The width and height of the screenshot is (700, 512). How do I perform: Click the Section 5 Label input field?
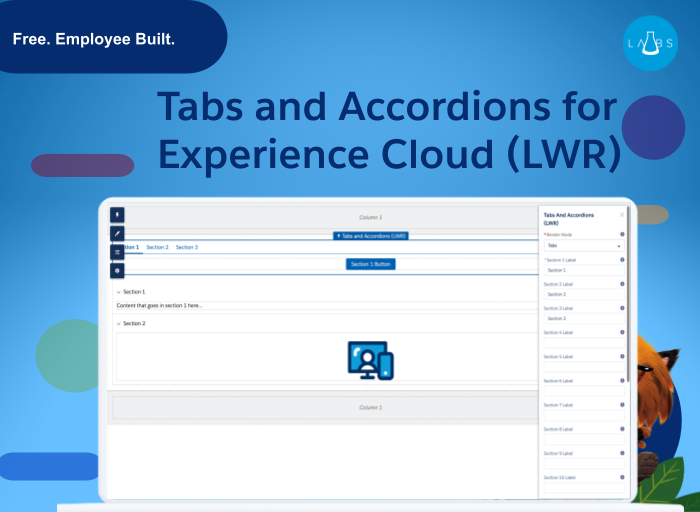583,367
